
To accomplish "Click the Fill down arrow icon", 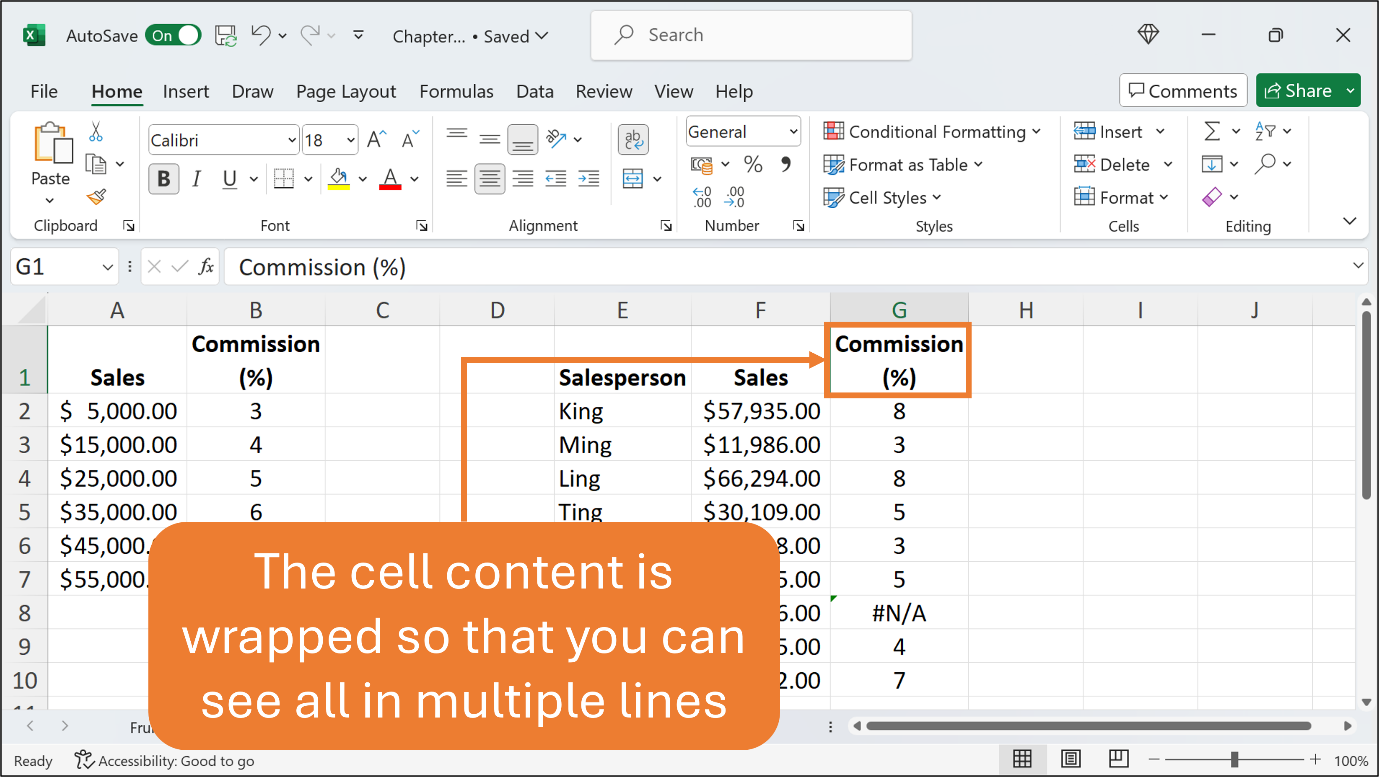I will (x=1212, y=164).
